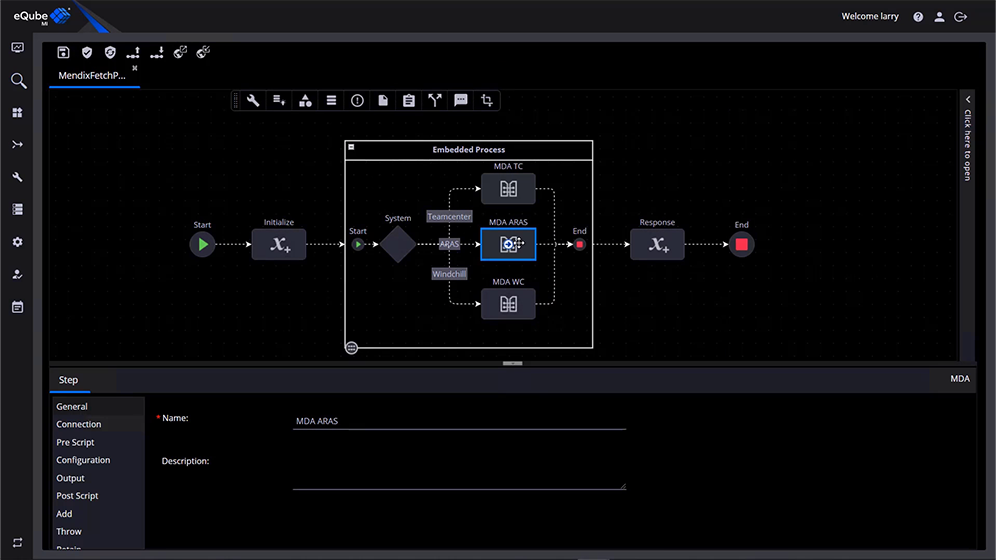Image resolution: width=996 pixels, height=560 pixels.
Task: Click the exclamation circle toolbar icon
Action: 357,100
